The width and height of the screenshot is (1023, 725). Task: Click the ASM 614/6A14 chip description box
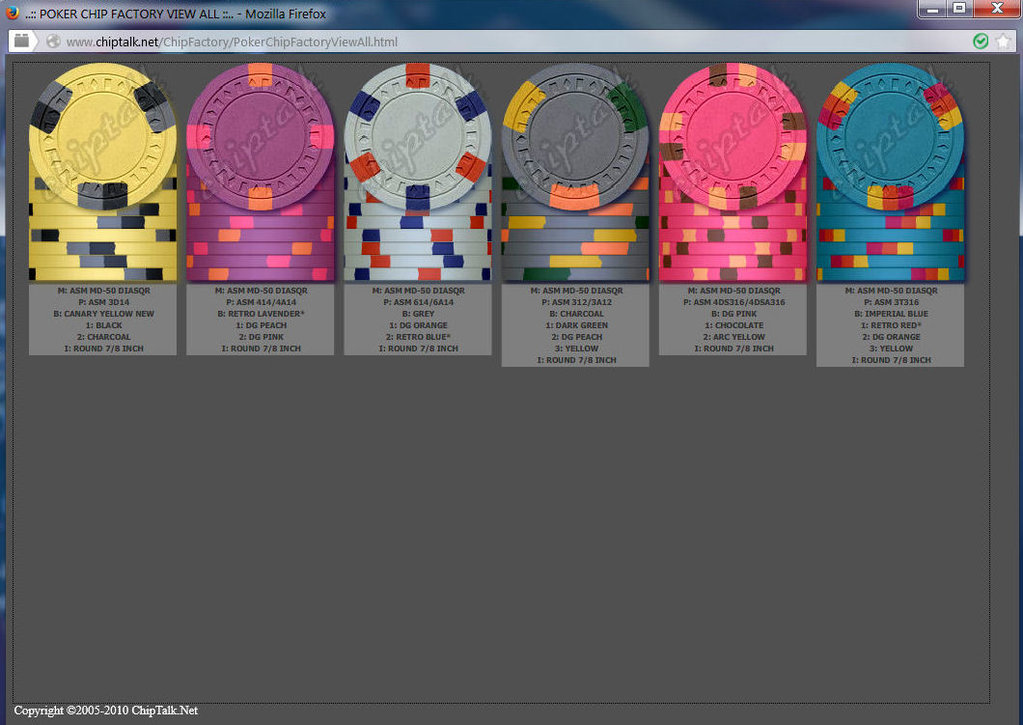pyautogui.click(x=417, y=319)
